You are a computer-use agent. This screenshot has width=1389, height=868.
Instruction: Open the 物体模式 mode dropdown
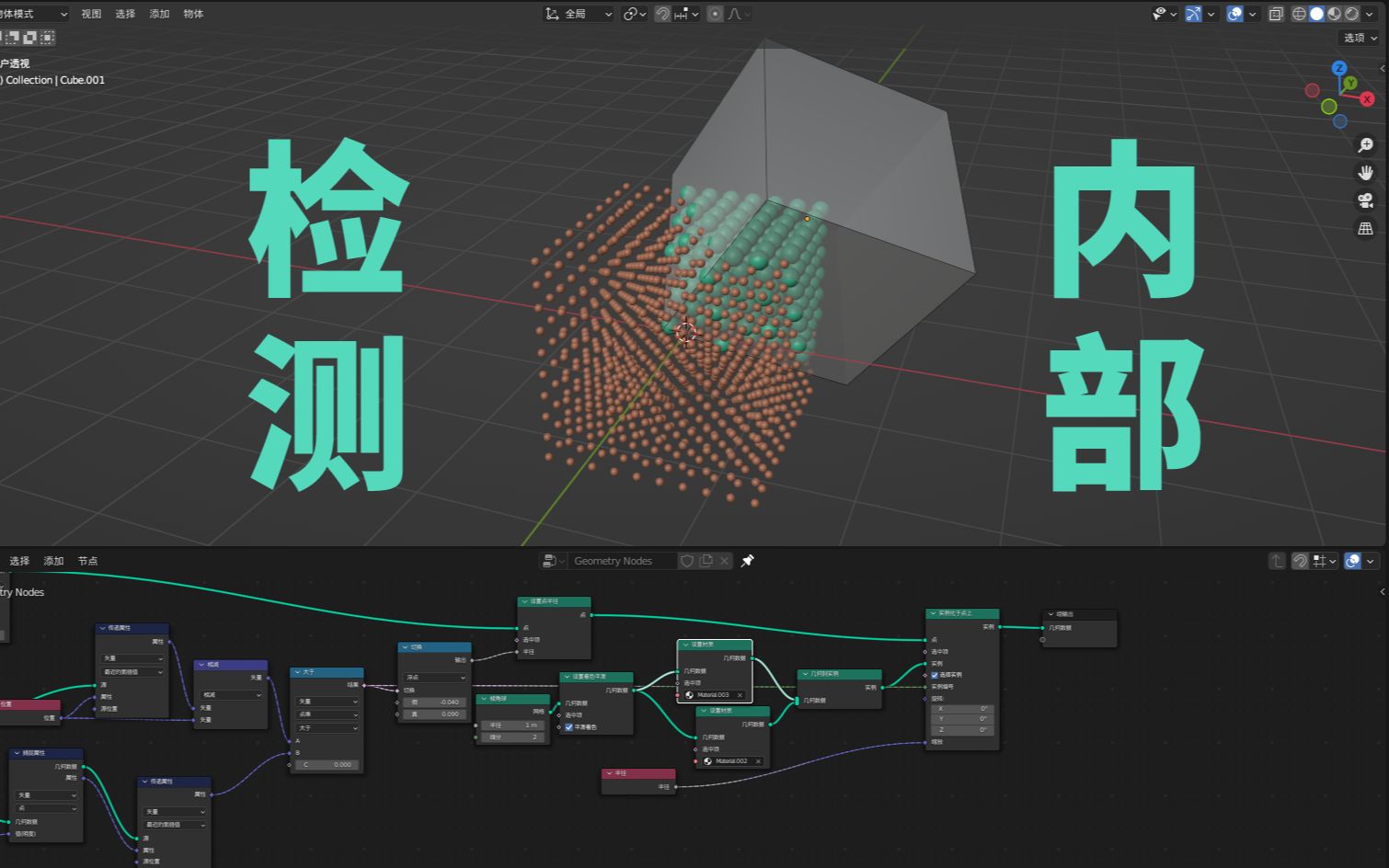[x=34, y=14]
